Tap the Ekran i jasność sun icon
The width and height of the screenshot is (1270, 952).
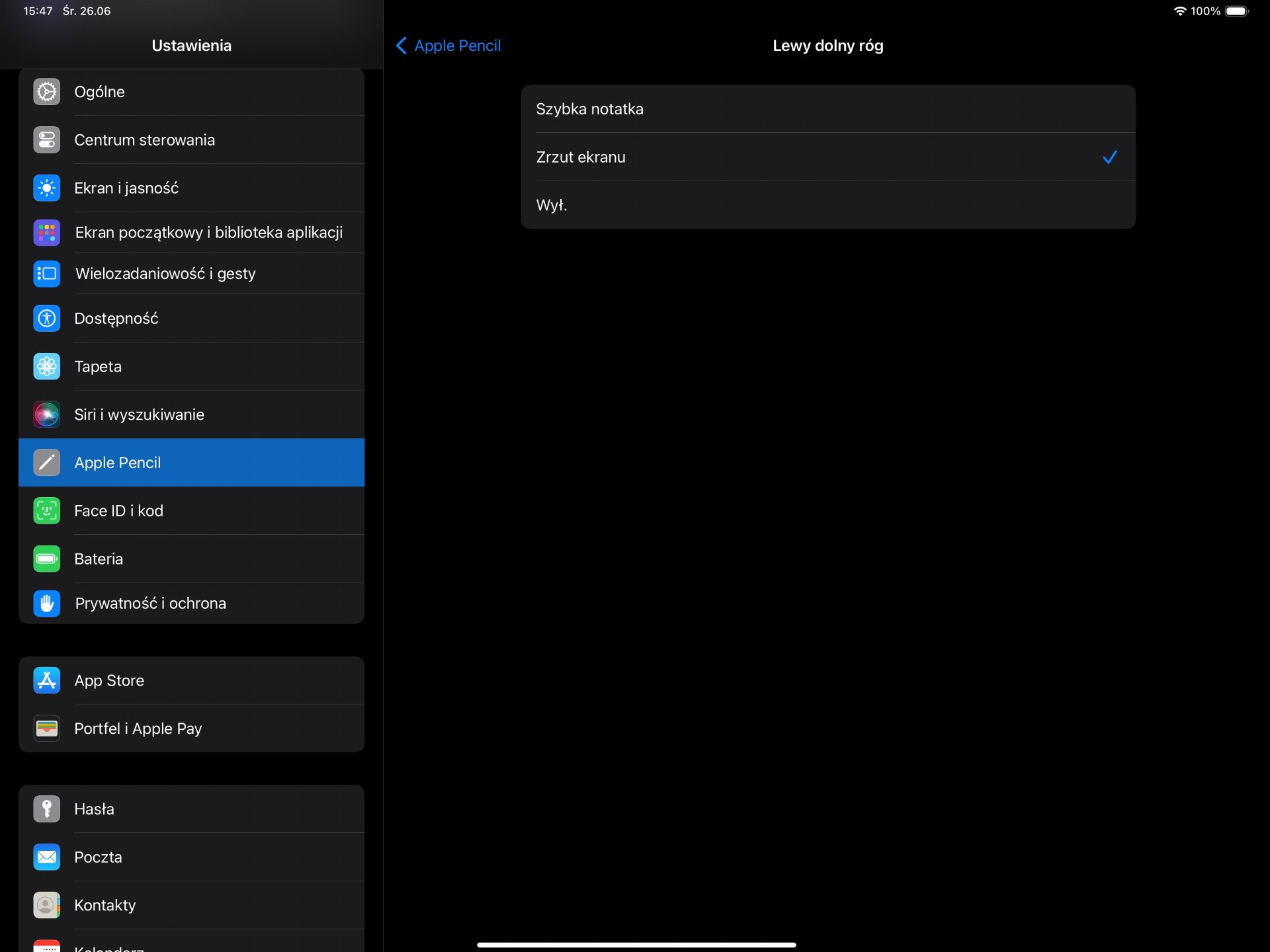46,188
